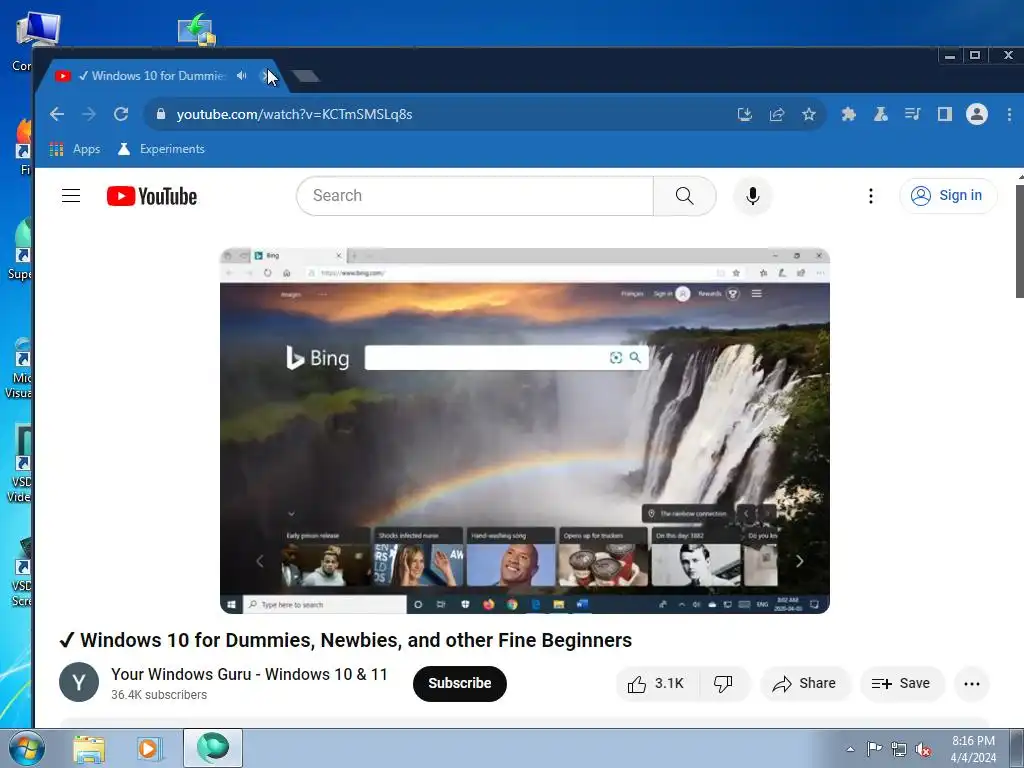Click the page vertical scrollbar
Image resolution: width=1024 pixels, height=768 pixels.
[x=1019, y=242]
